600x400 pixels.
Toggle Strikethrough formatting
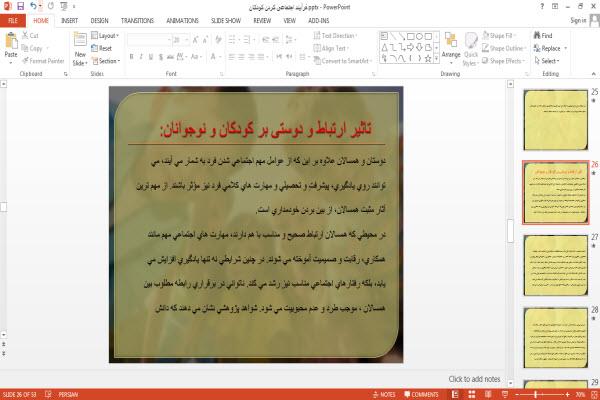coord(170,57)
